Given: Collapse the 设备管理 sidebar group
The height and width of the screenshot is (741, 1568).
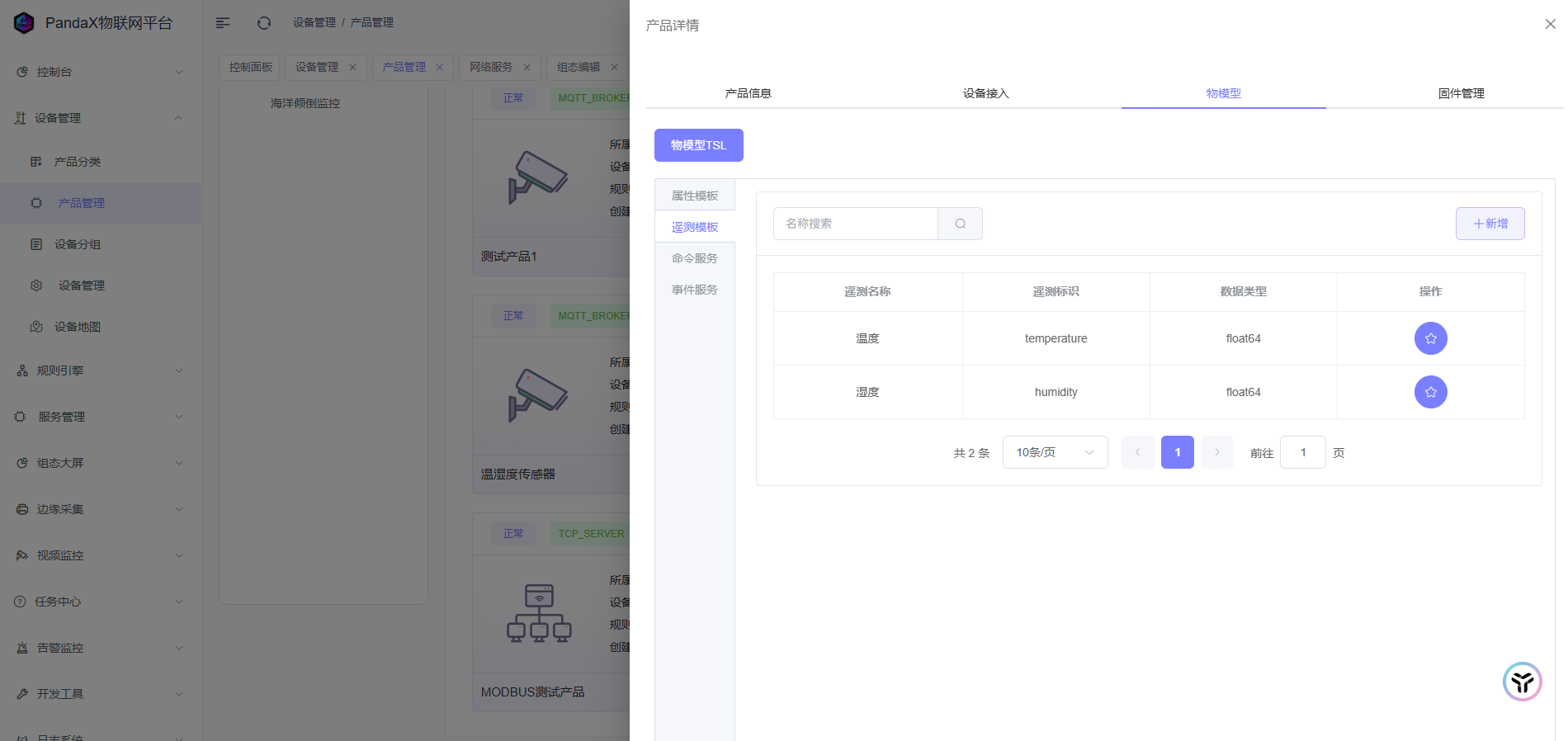Looking at the screenshot, I should pos(101,118).
